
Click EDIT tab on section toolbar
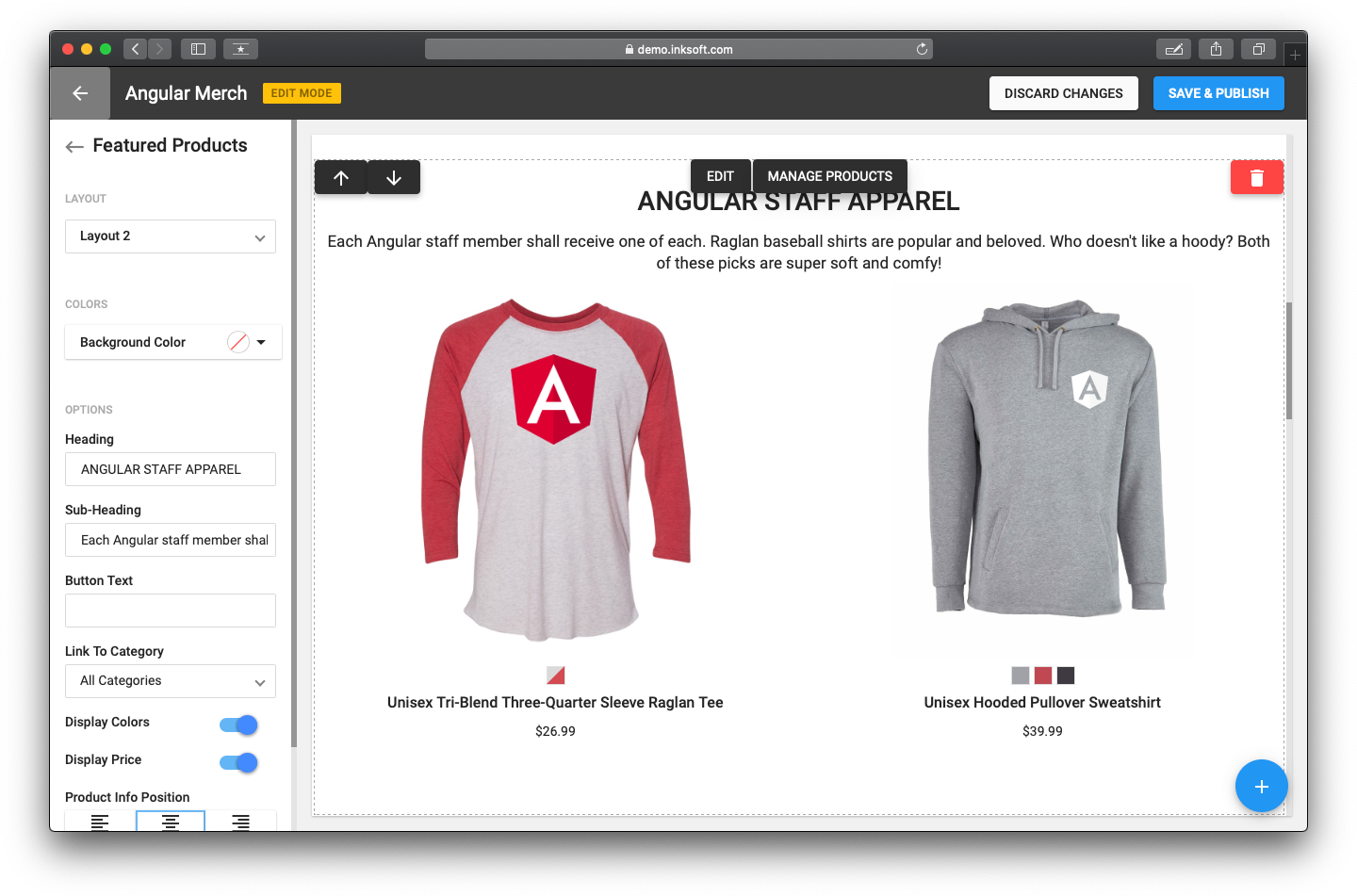(720, 176)
